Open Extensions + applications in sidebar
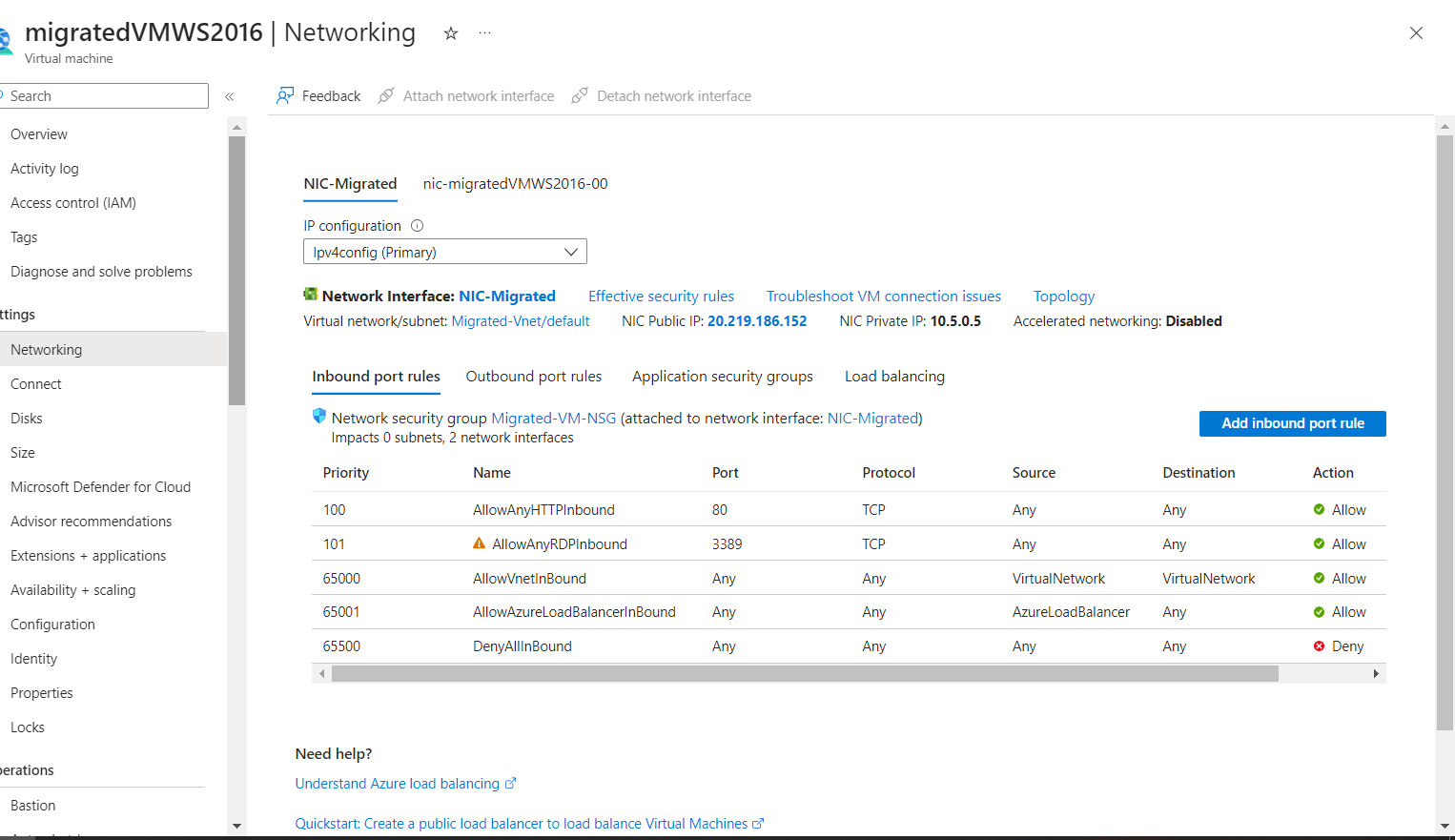 point(88,556)
